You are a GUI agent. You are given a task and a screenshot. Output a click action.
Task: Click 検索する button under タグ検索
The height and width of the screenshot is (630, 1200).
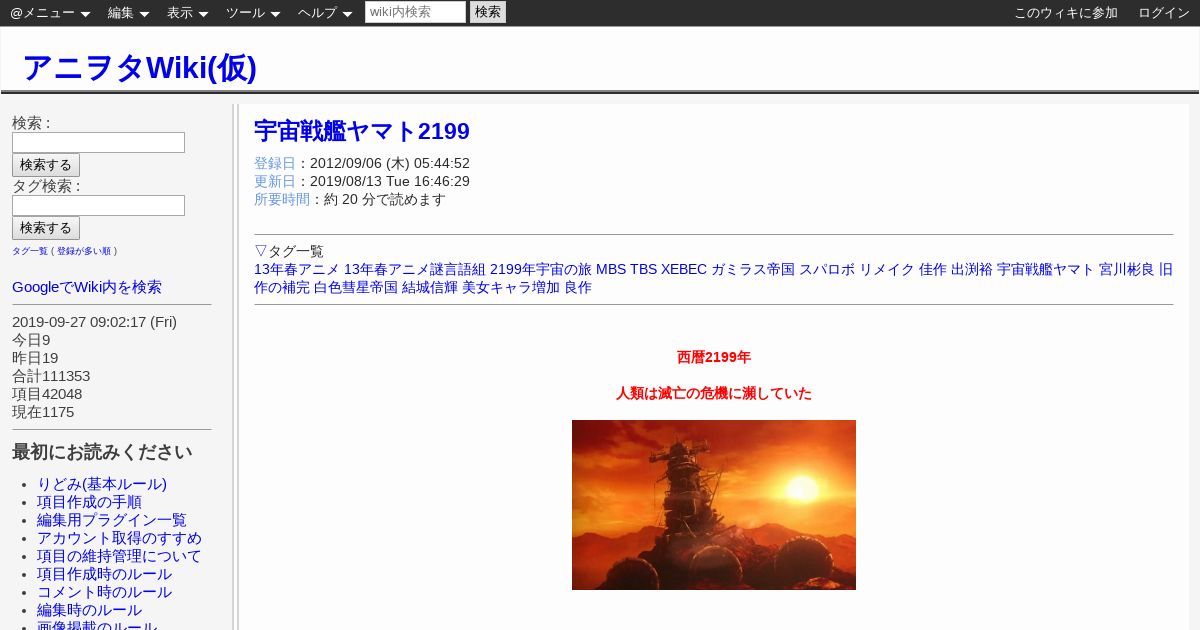pyautogui.click(x=46, y=228)
